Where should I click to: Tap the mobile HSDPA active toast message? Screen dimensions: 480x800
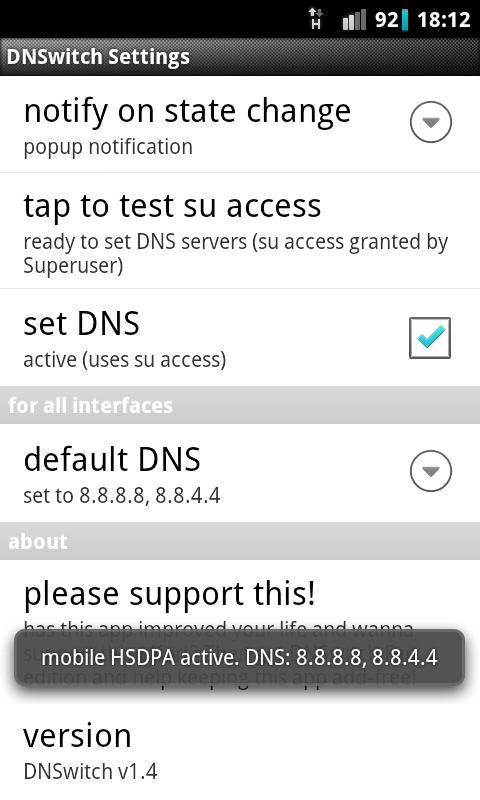239,657
